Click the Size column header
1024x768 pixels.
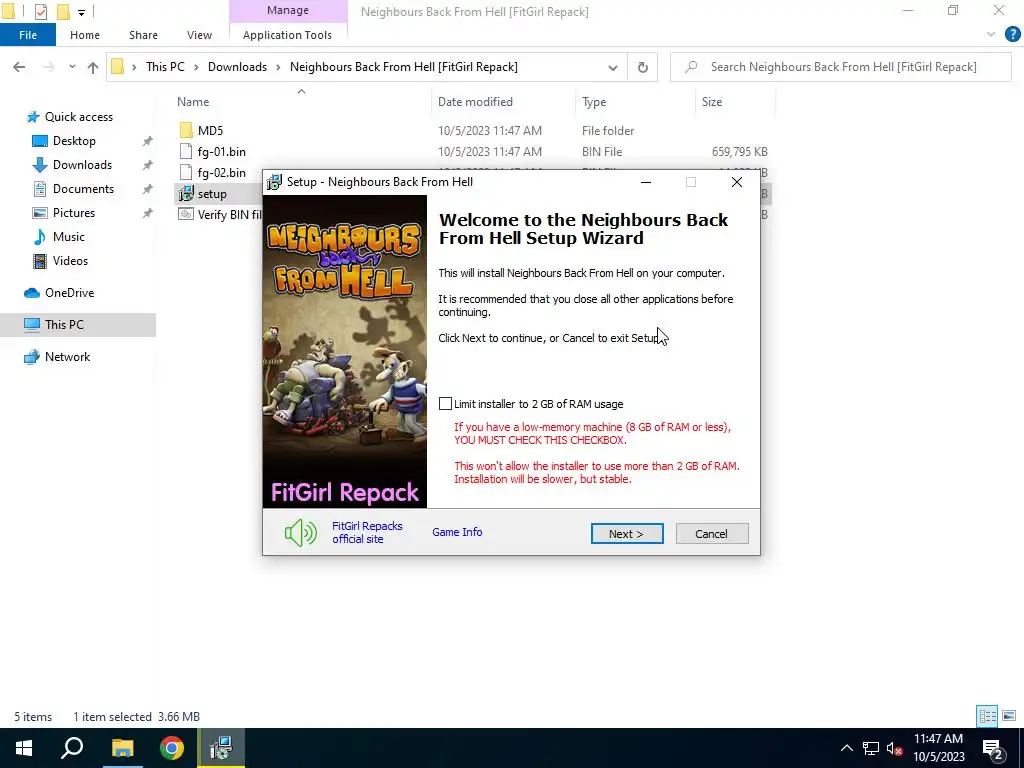[x=712, y=102]
